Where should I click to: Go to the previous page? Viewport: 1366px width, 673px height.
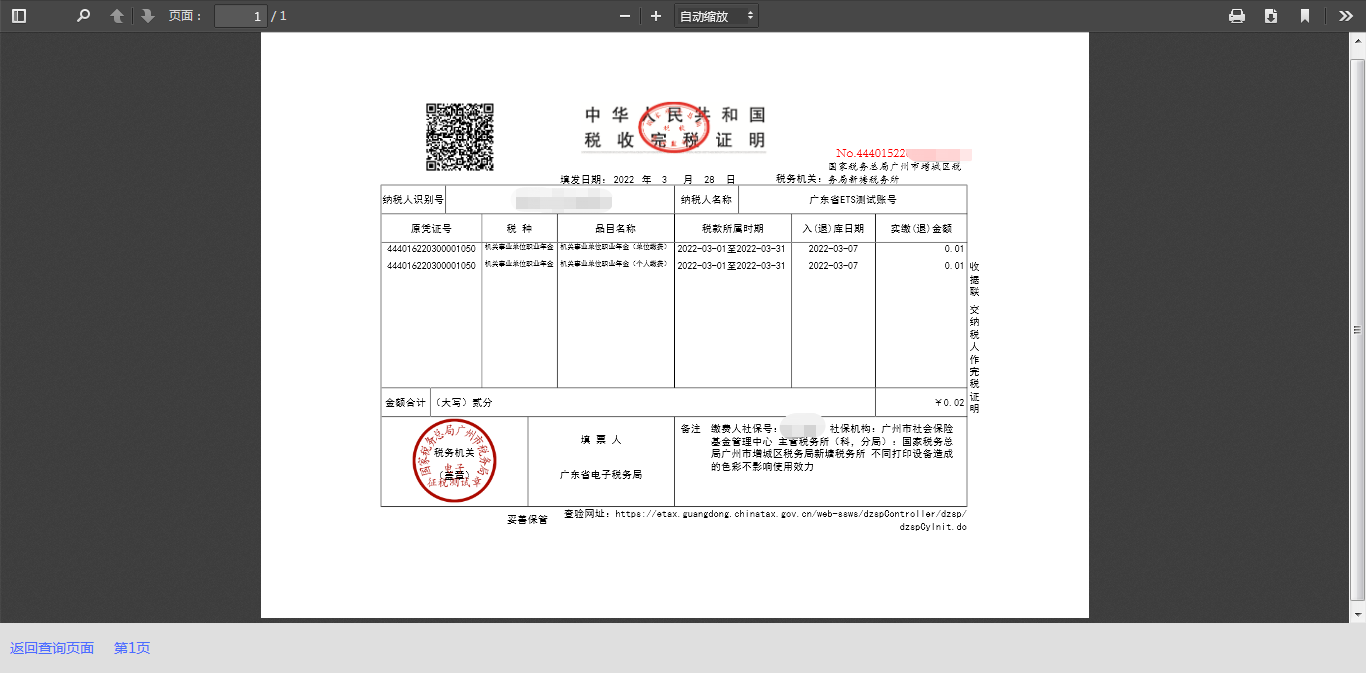pos(117,16)
